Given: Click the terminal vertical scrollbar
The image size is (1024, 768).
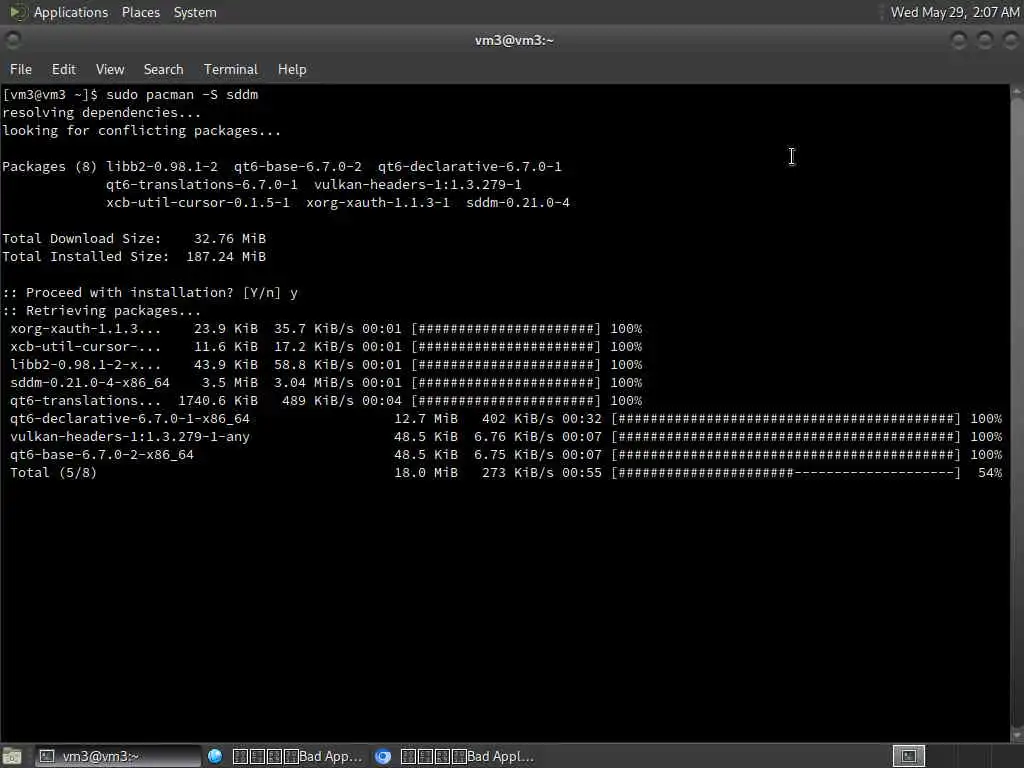Looking at the screenshot, I should click(x=1017, y=413).
